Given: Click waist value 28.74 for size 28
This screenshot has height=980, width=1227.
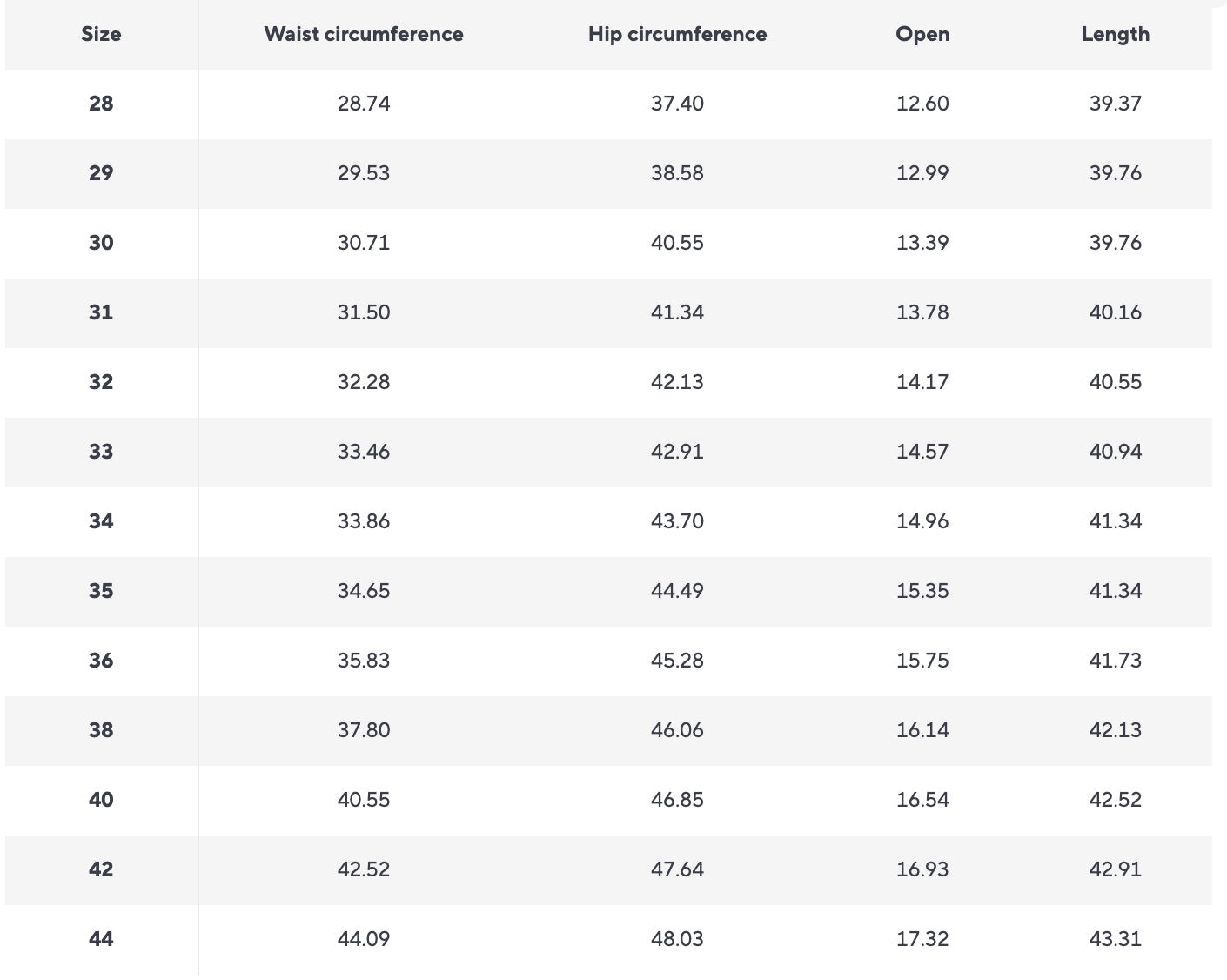Looking at the screenshot, I should pos(364,104).
